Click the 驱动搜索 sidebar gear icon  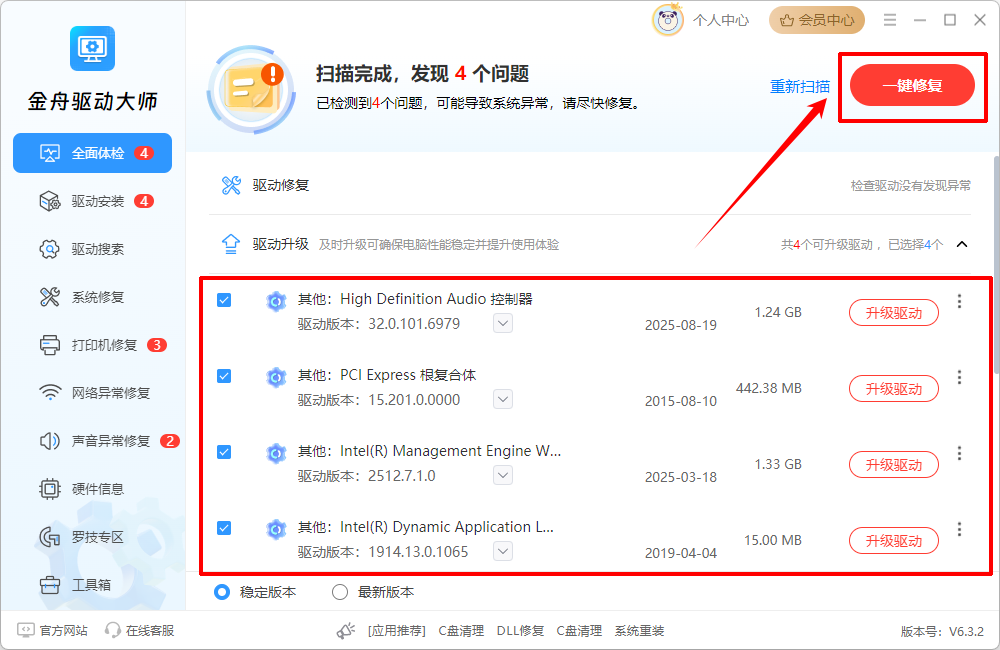tap(50, 249)
